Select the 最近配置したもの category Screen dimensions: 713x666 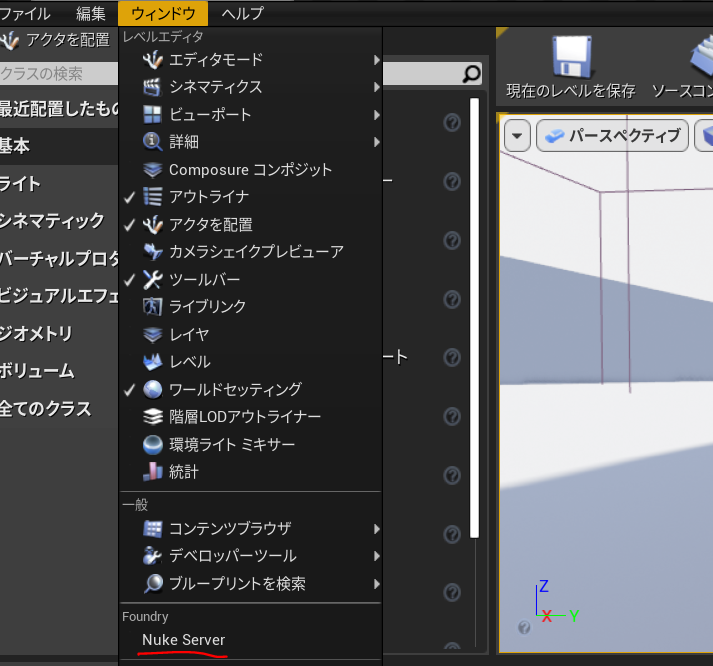(x=59, y=109)
